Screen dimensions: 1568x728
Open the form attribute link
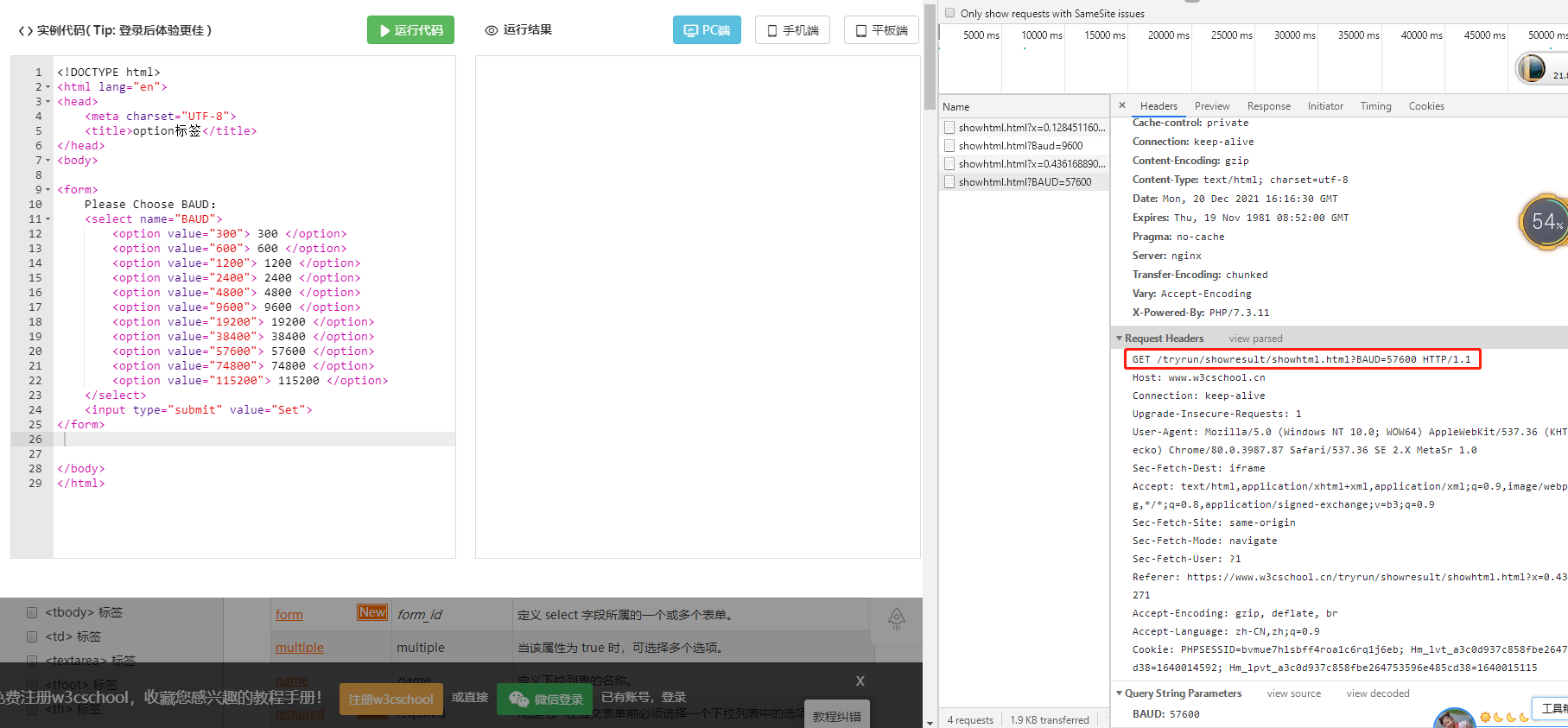[x=289, y=615]
